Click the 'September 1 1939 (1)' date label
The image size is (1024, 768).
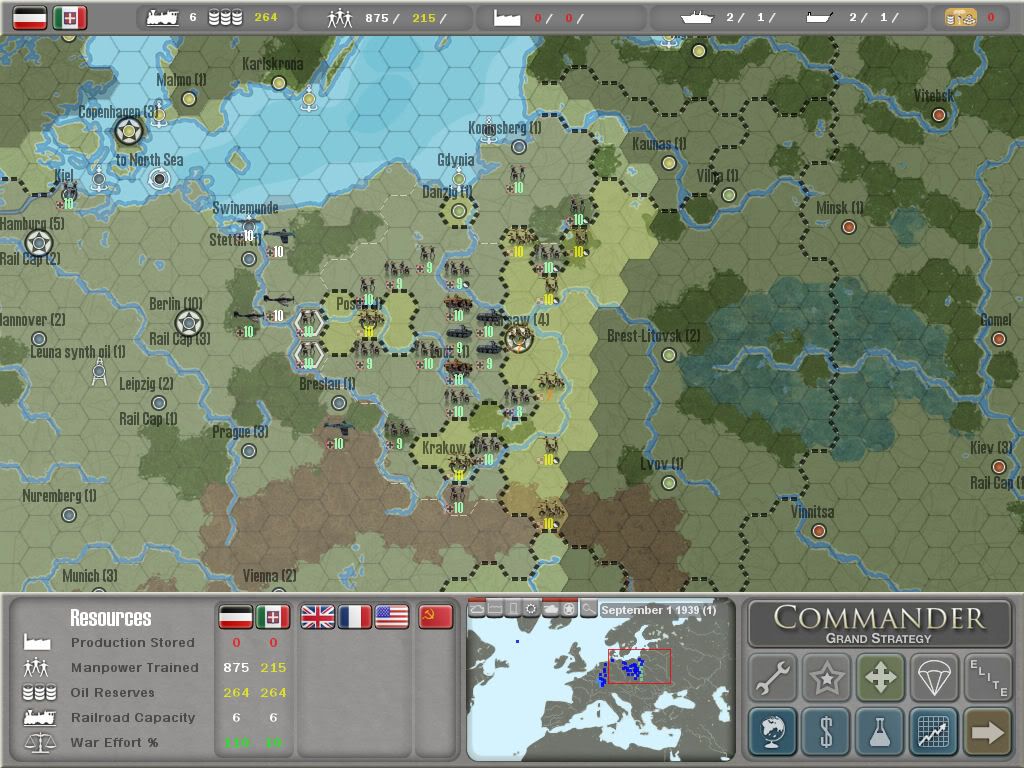(658, 610)
